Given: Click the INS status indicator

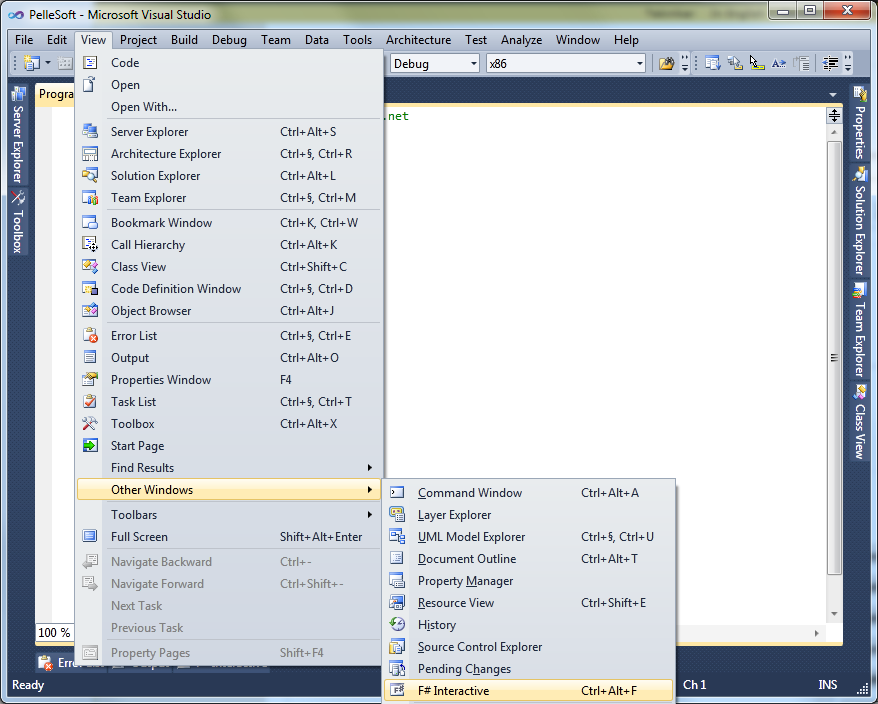Looking at the screenshot, I should point(828,685).
